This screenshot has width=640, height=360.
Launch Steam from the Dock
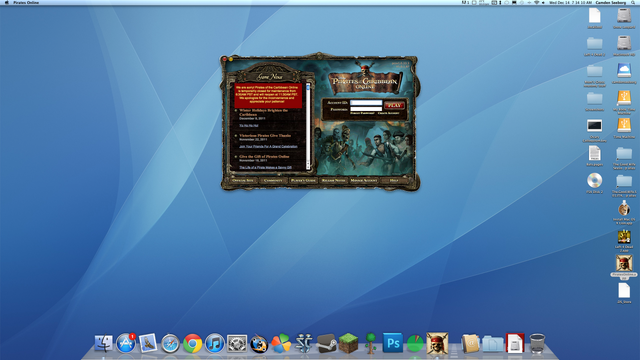(x=326, y=343)
